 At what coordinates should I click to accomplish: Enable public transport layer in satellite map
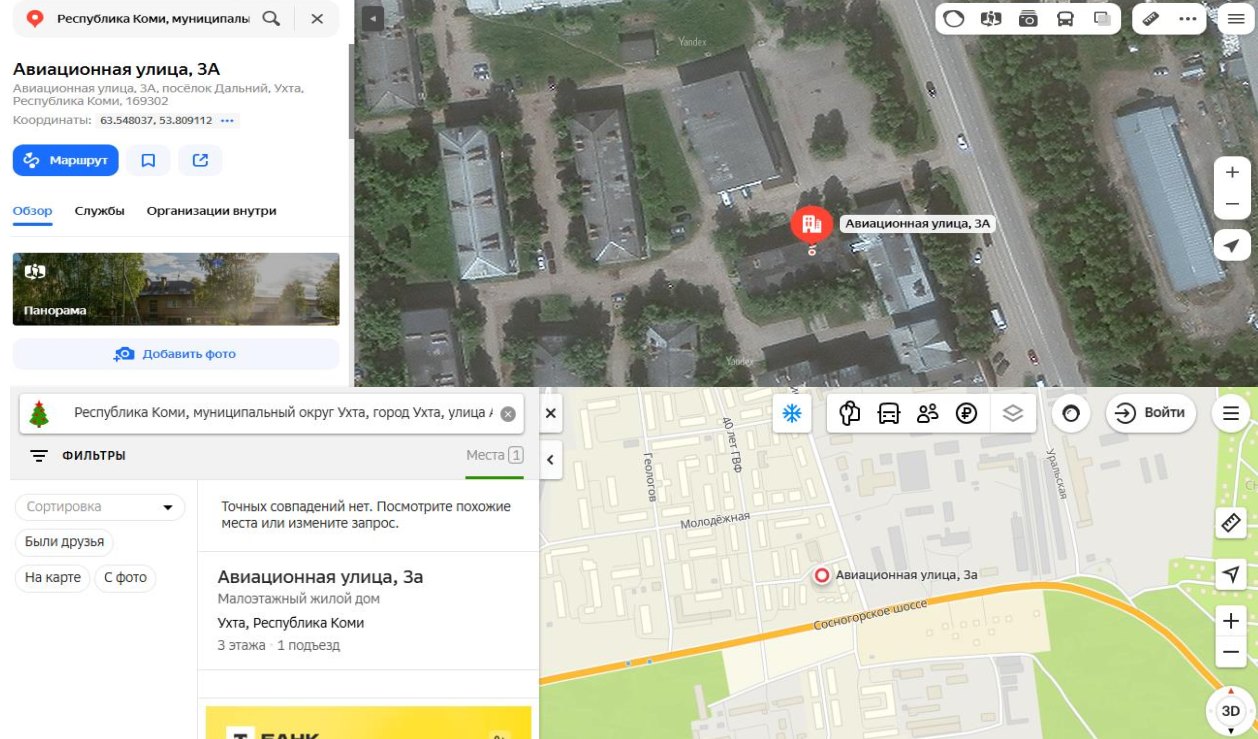1065,19
